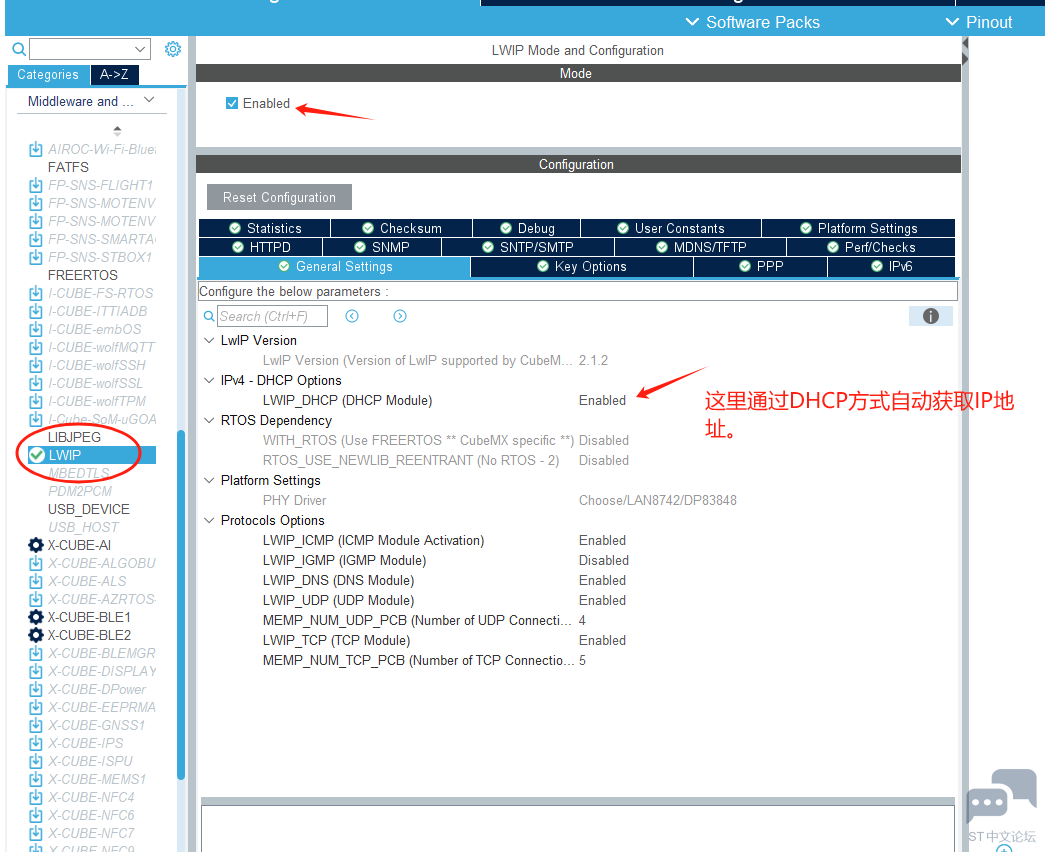Click the info icon in the parameters panel
1045x852 pixels.
click(930, 317)
